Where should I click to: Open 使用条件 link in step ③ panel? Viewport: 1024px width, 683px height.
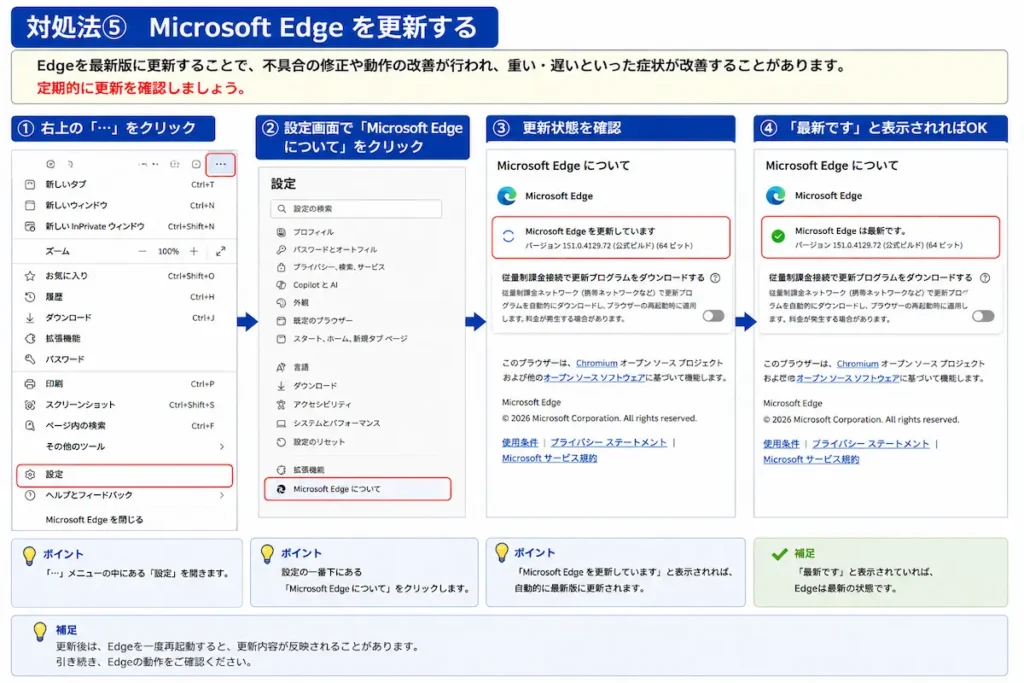click(x=520, y=443)
